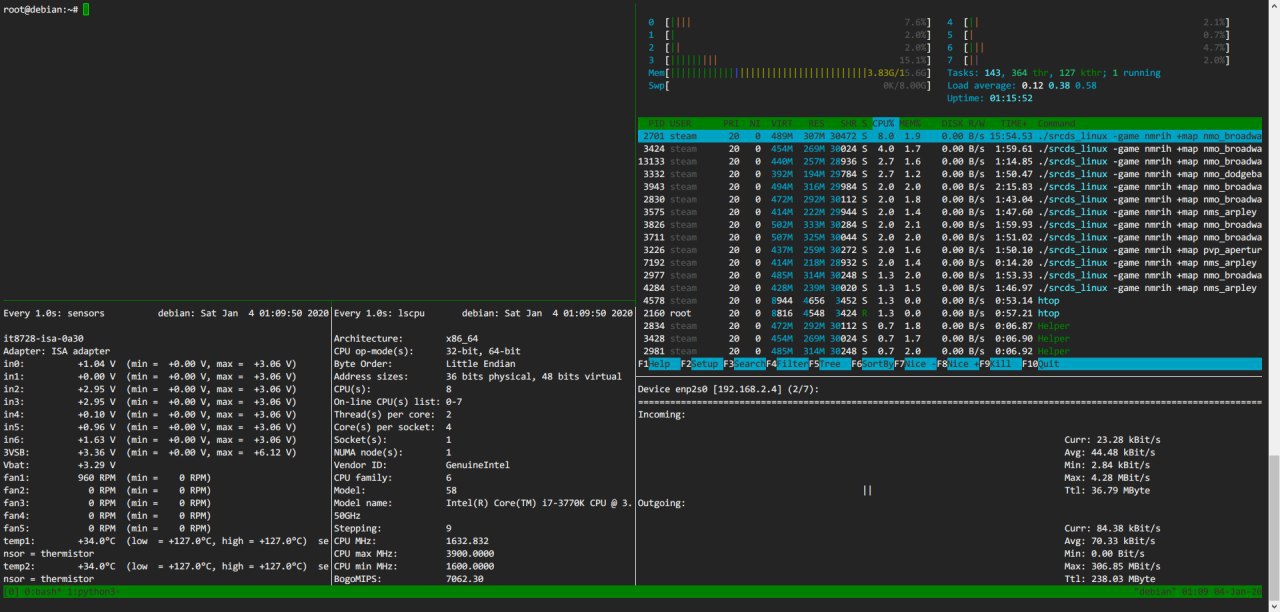The image size is (1280, 612).
Task: Focus the root@debian shell prompt
Action: (x=46, y=9)
